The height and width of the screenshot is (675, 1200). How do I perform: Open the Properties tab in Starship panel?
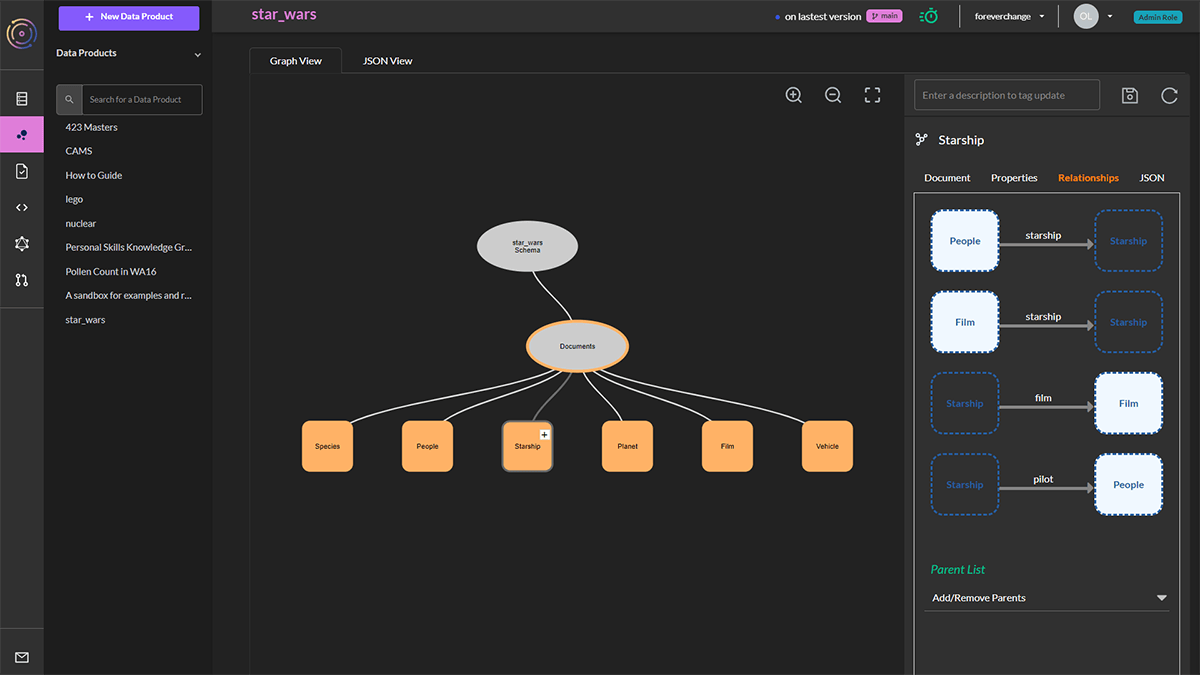point(1013,177)
